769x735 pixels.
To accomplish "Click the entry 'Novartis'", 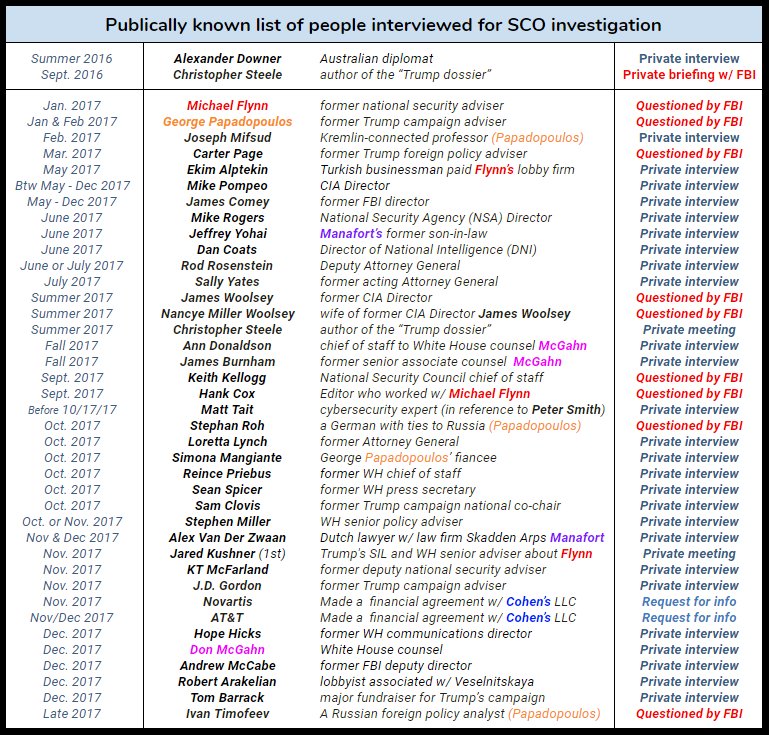I will pos(228,602).
